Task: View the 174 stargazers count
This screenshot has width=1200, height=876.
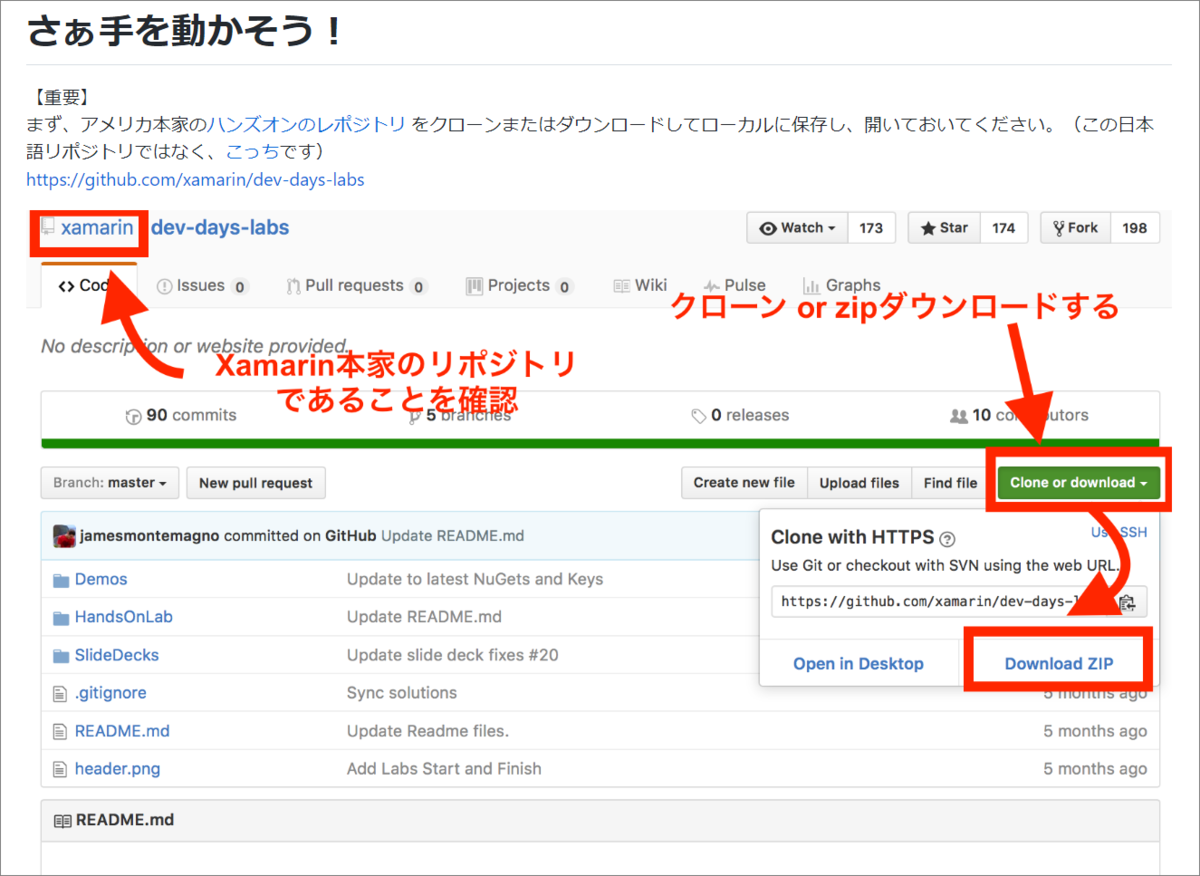Action: pos(1004,228)
